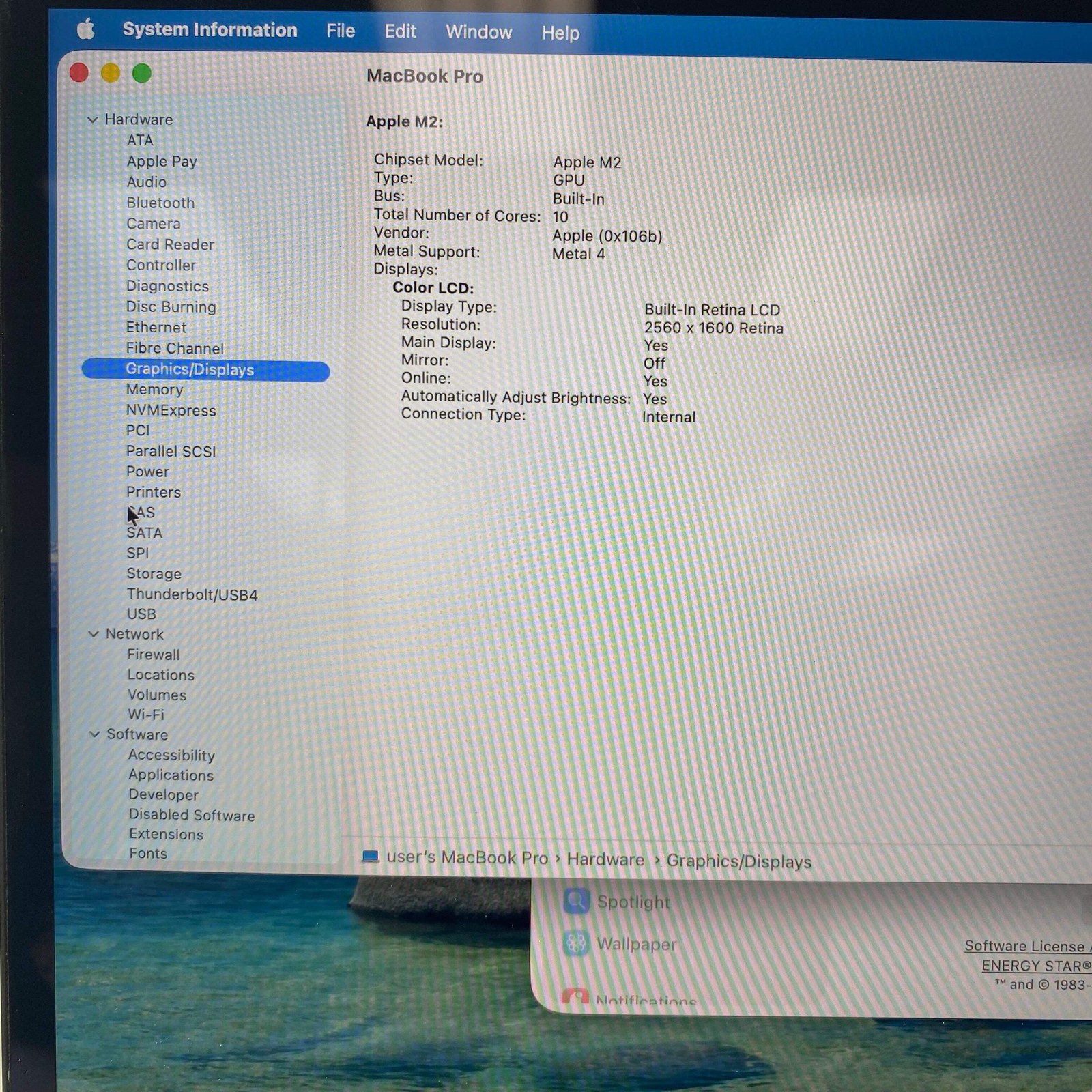Select Diagnostics in the sidebar
The width and height of the screenshot is (1092, 1092).
point(167,287)
